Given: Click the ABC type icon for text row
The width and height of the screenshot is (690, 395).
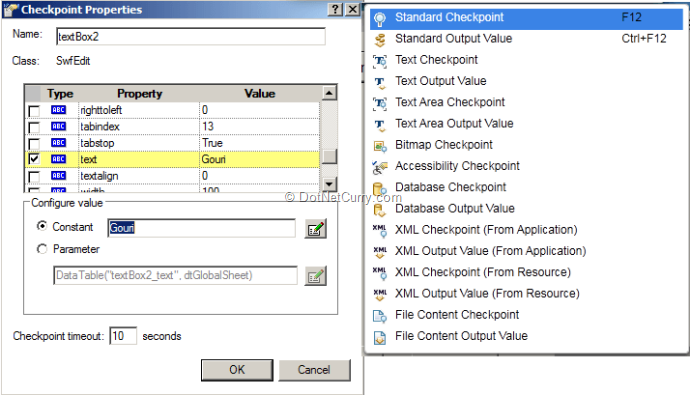Looking at the screenshot, I should [x=59, y=159].
